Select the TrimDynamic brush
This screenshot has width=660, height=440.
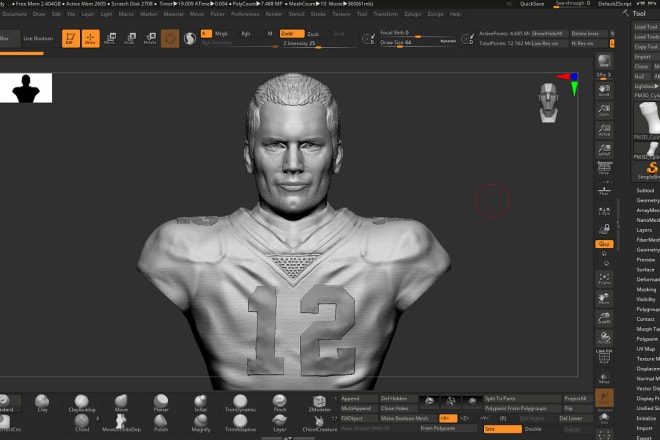tap(240, 403)
